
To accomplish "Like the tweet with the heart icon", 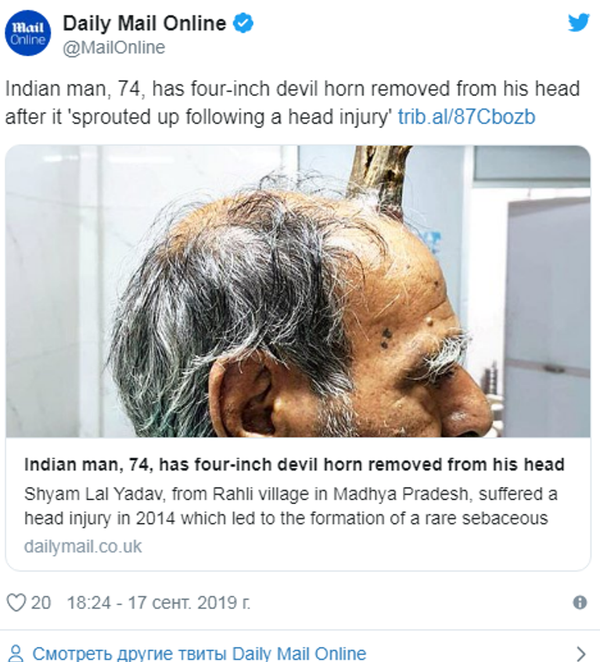I will tap(16, 602).
